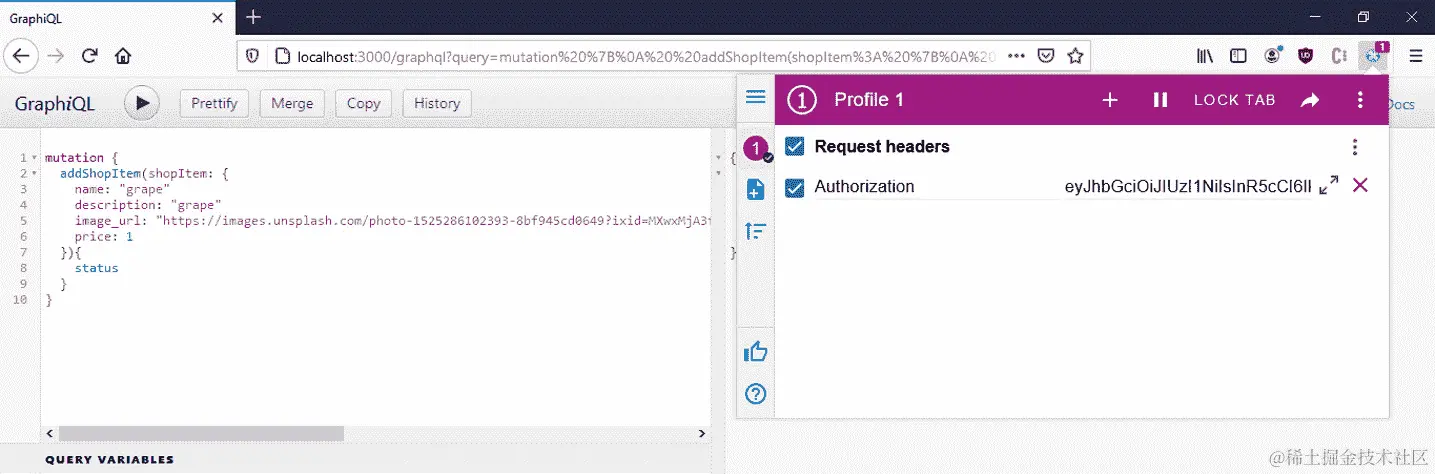
Task: Click the add-header document icon in sidebar
Action: [x=756, y=190]
